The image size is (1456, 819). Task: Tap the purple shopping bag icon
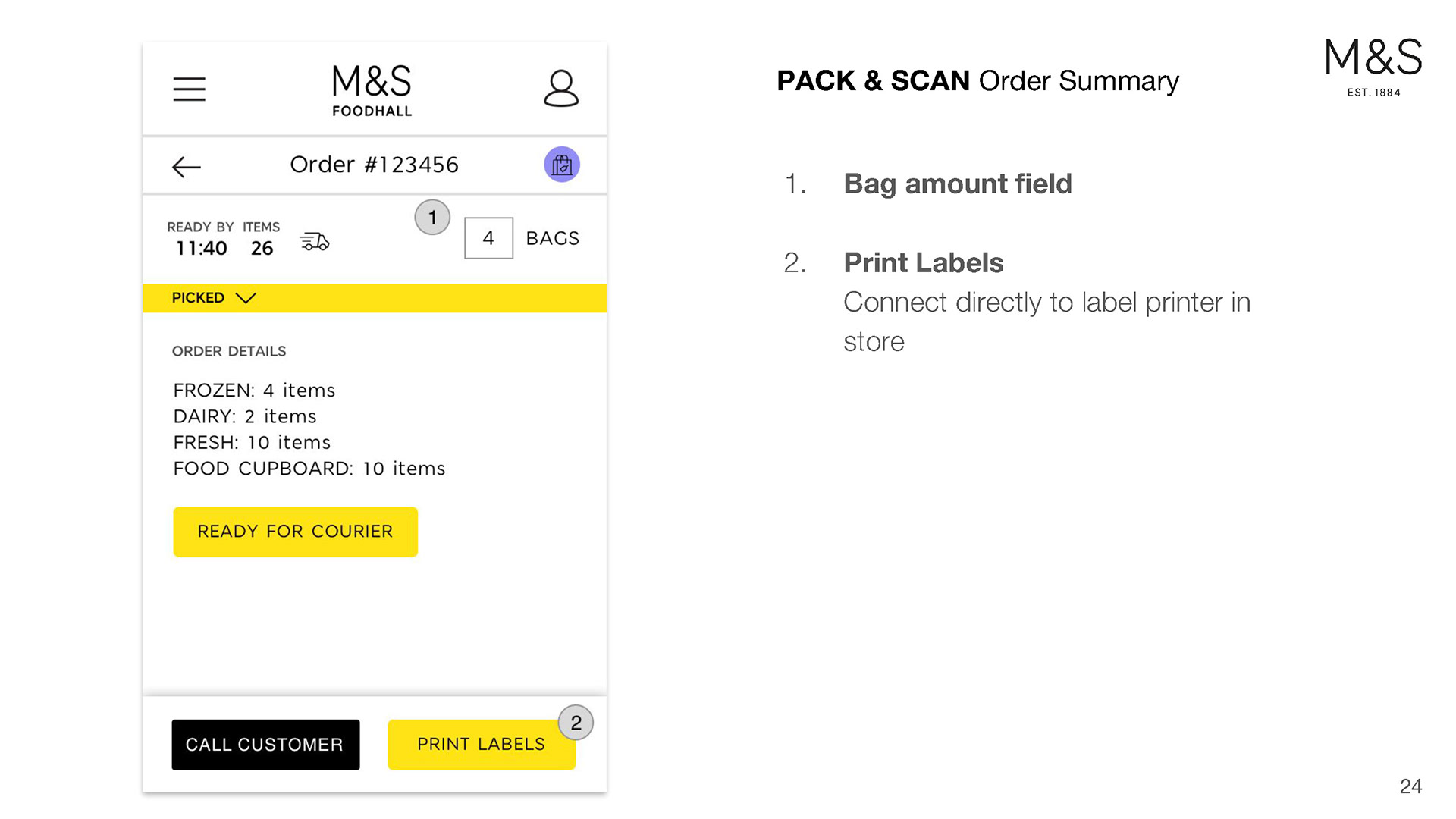562,165
